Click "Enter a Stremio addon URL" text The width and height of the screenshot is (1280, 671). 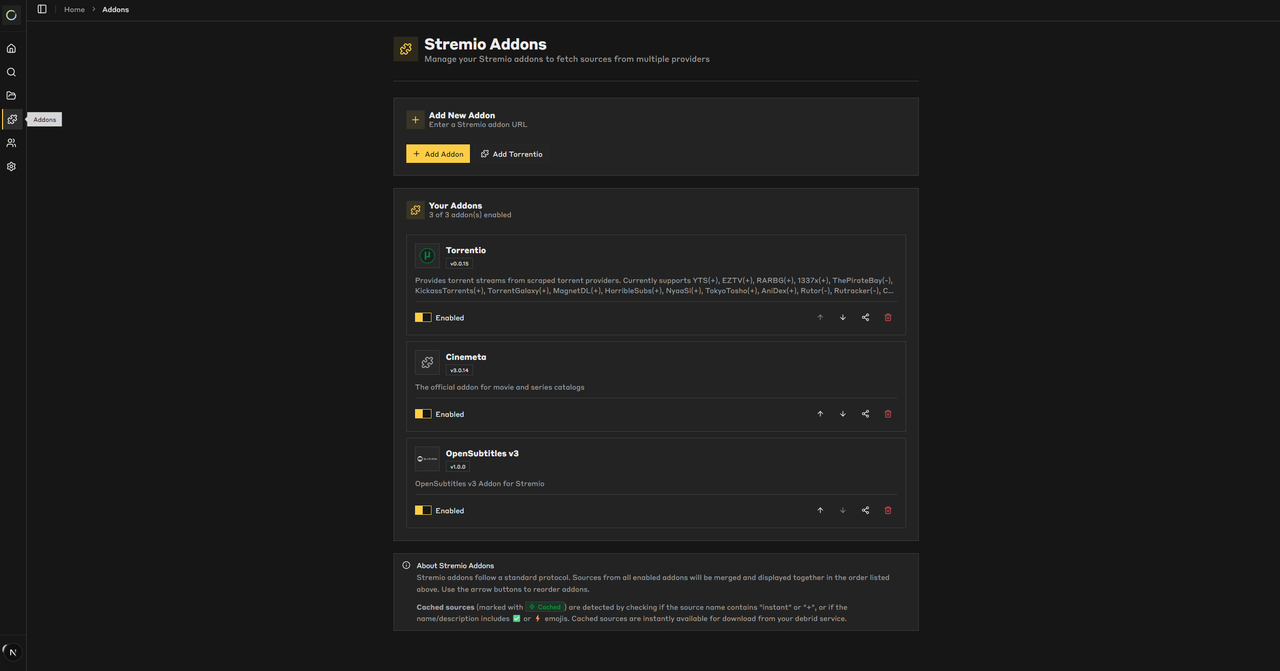coord(478,125)
